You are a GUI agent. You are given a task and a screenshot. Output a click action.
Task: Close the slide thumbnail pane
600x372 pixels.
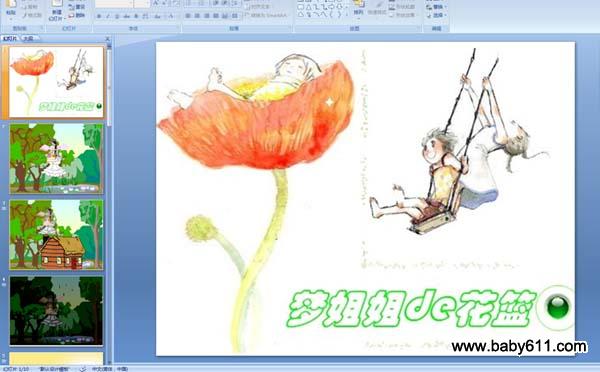pos(108,39)
